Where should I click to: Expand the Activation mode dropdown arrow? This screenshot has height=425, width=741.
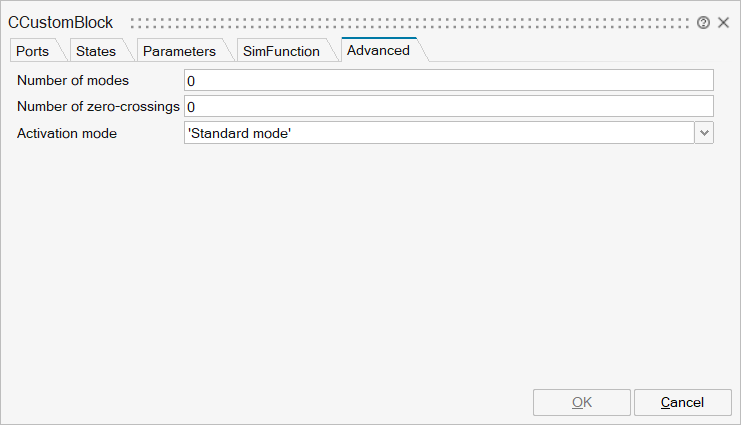(704, 133)
